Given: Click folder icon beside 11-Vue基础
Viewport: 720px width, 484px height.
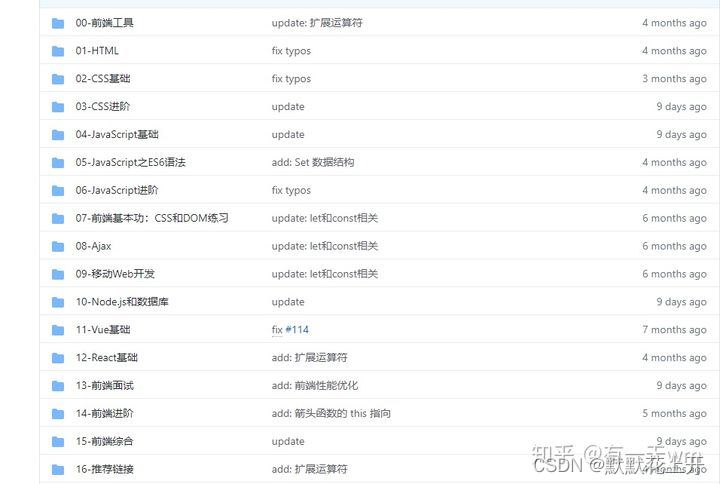Looking at the screenshot, I should (x=58, y=330).
